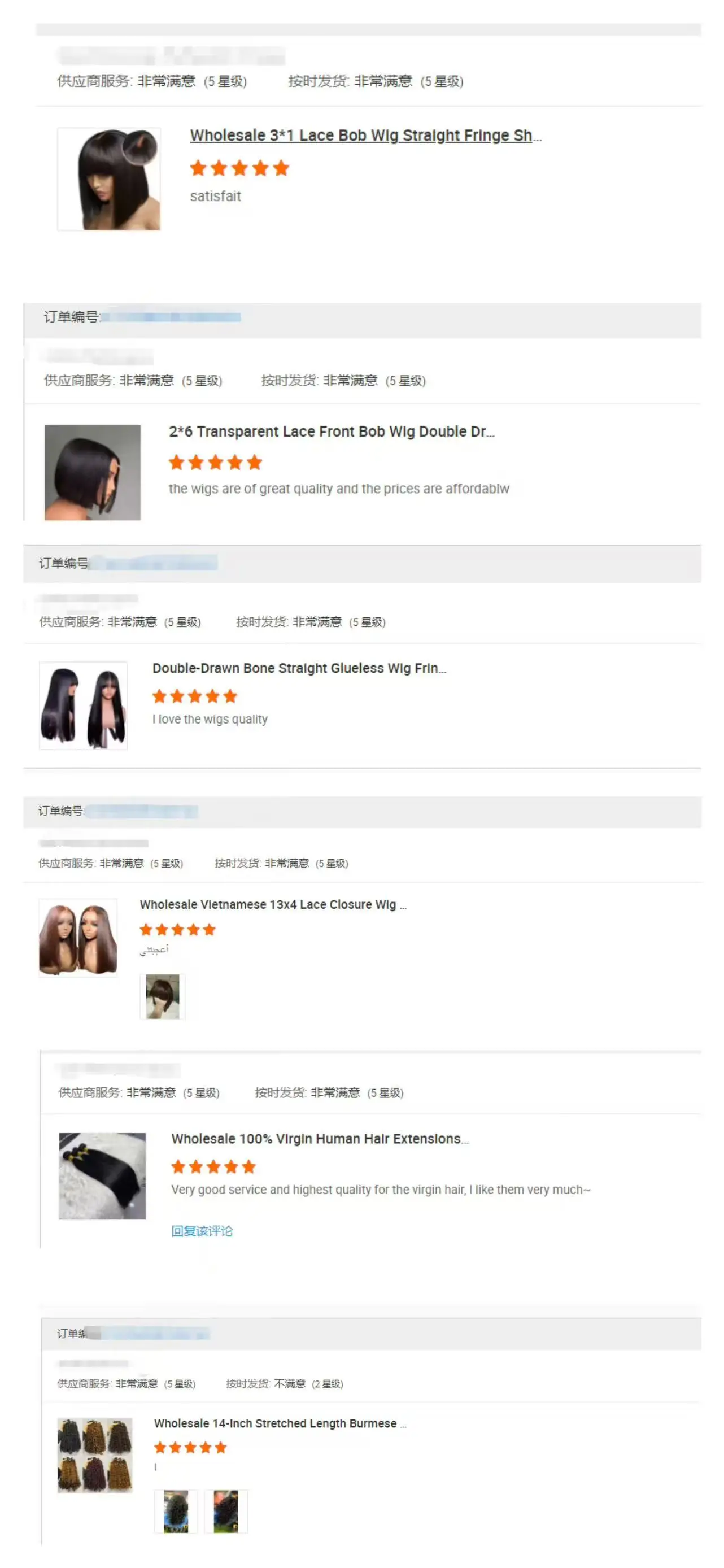The height and width of the screenshot is (1568, 724).
Task: Click the 回复该评论 reply link
Action: pyautogui.click(x=202, y=1231)
